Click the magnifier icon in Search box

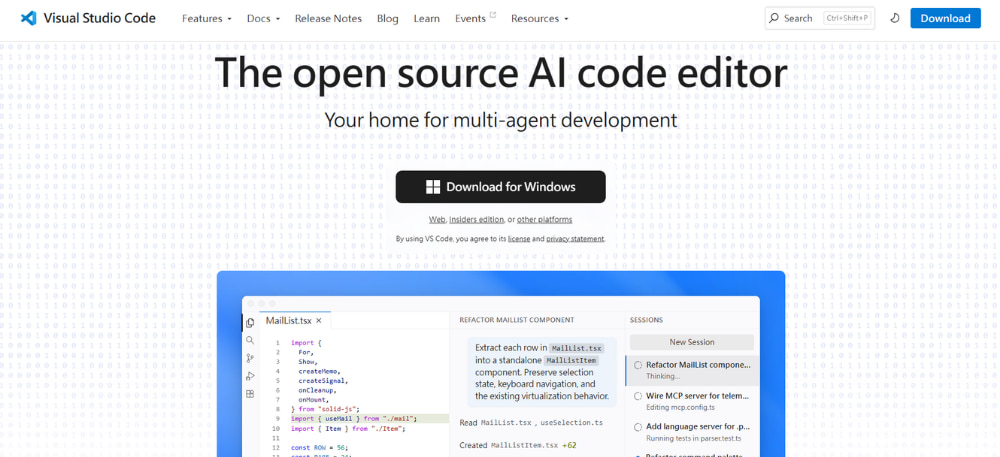click(x=774, y=18)
